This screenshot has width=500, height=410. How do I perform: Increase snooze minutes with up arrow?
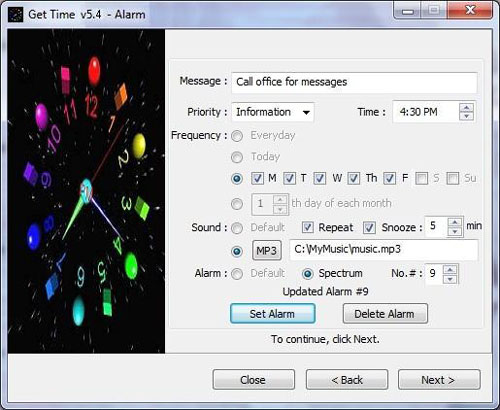click(x=455, y=223)
